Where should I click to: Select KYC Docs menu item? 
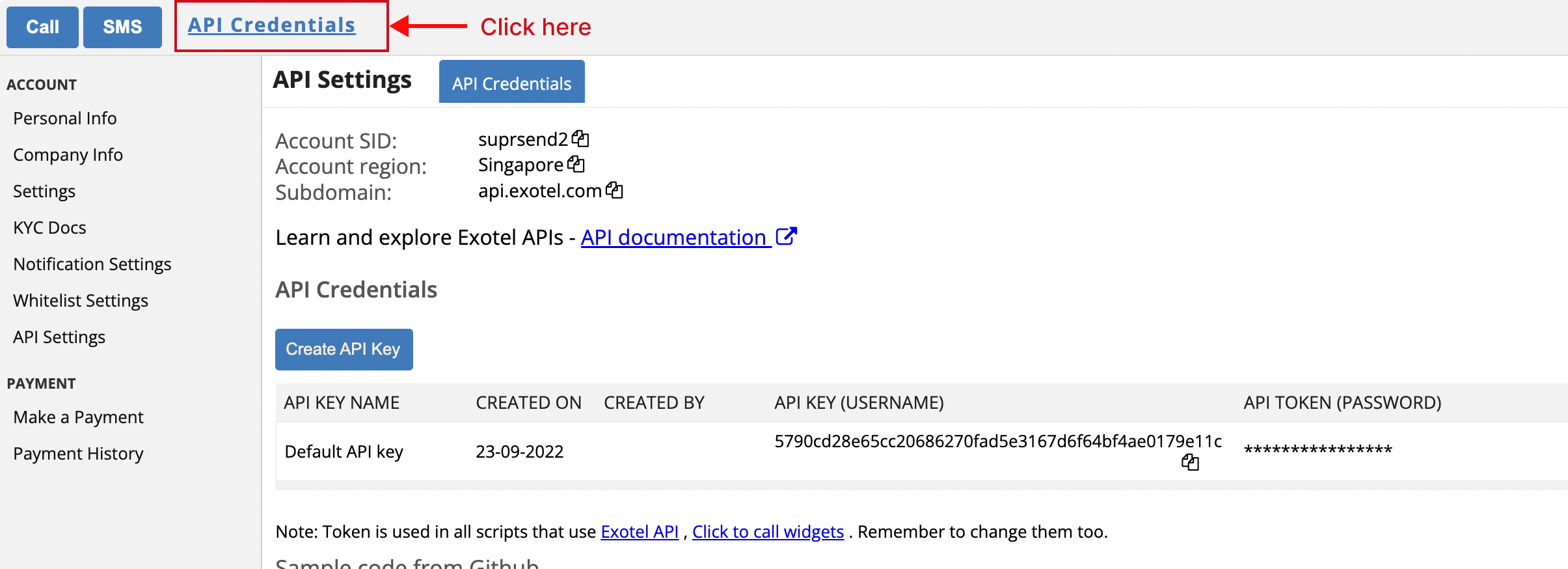pyautogui.click(x=49, y=228)
